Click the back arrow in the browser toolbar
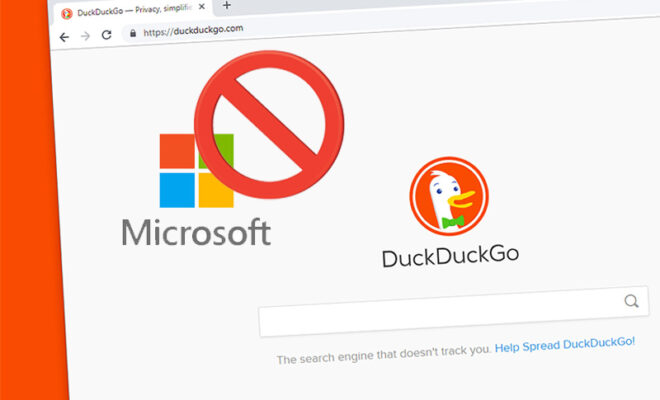The height and width of the screenshot is (400, 660). click(64, 37)
